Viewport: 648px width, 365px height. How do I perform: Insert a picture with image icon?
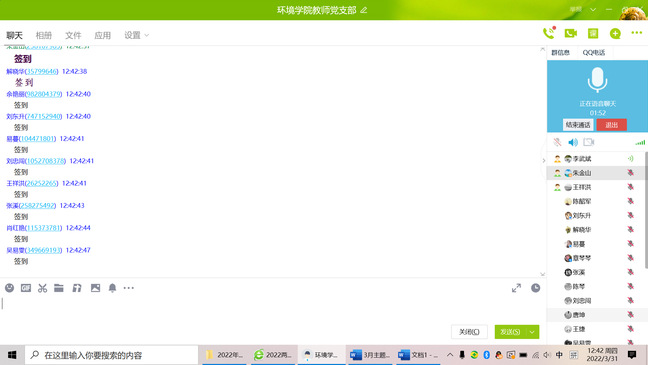pos(95,288)
